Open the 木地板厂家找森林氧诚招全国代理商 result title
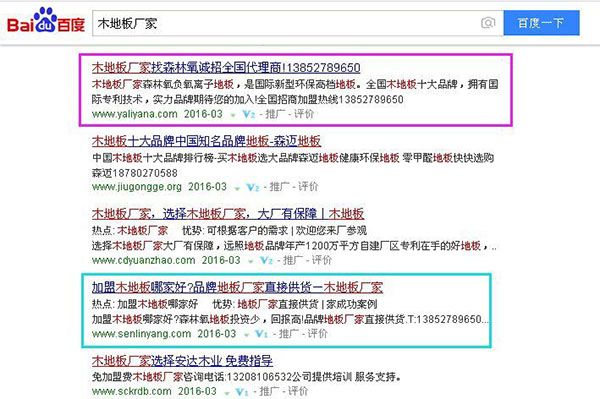The image size is (600, 399). click(x=226, y=68)
